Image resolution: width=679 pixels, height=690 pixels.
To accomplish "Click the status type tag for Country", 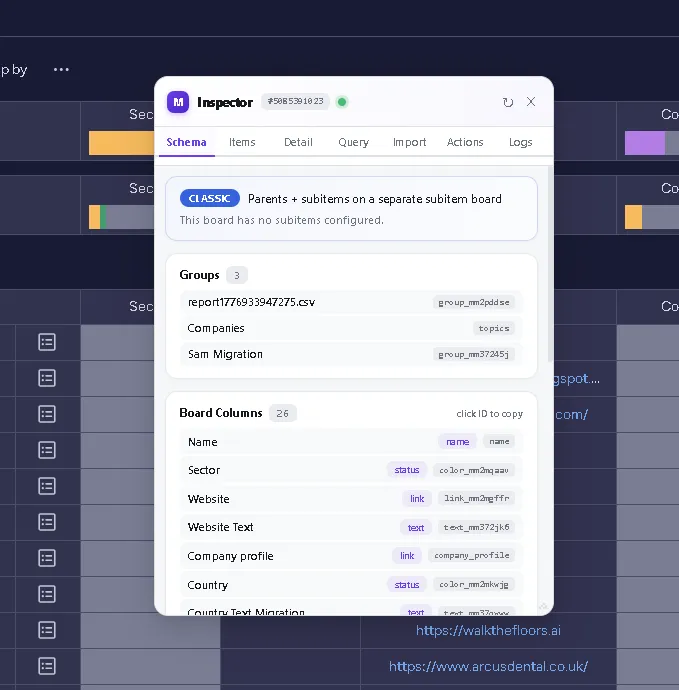I will [407, 585].
